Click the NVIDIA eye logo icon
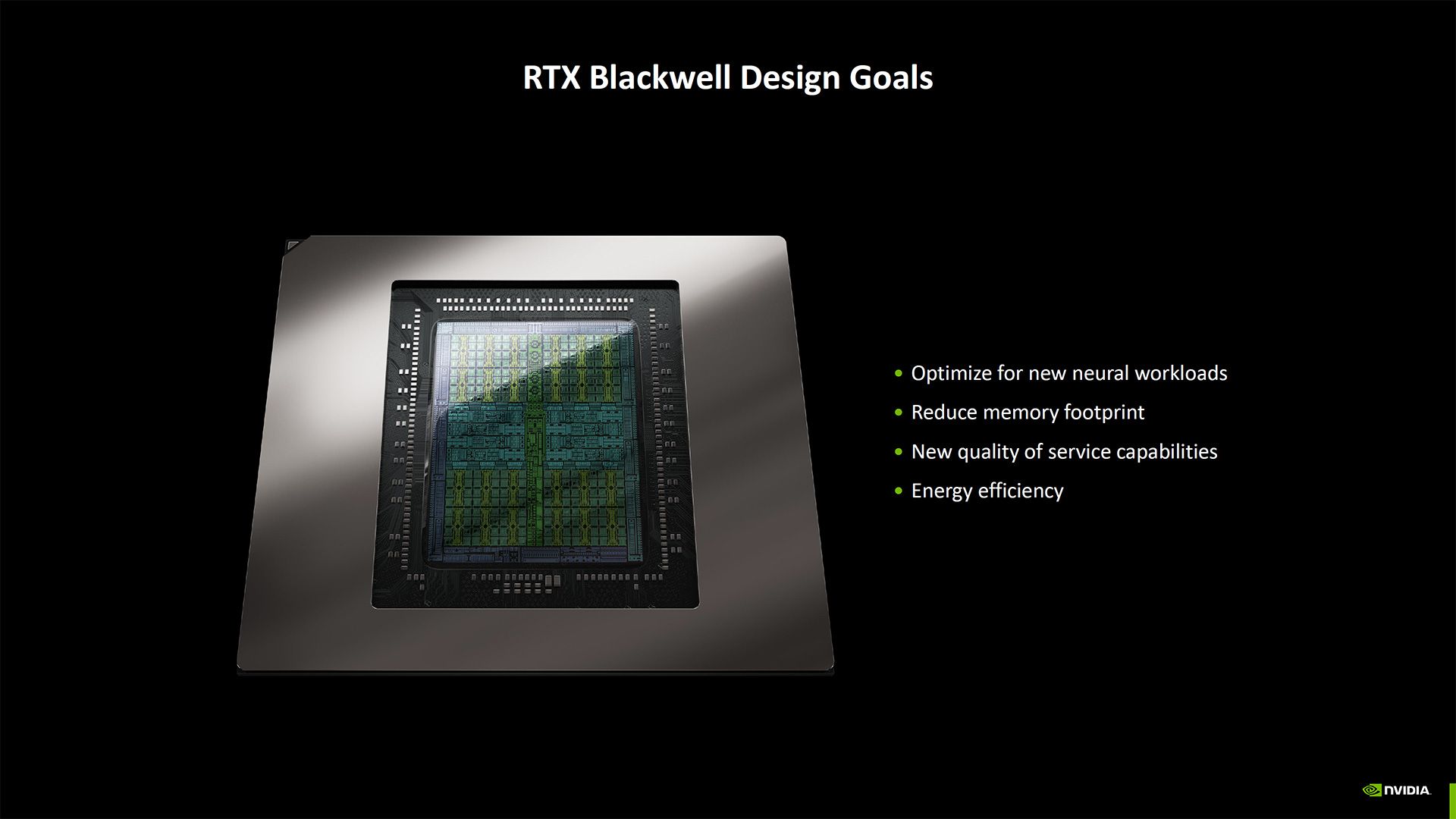Screen dimensions: 1456x819 pos(1372,790)
